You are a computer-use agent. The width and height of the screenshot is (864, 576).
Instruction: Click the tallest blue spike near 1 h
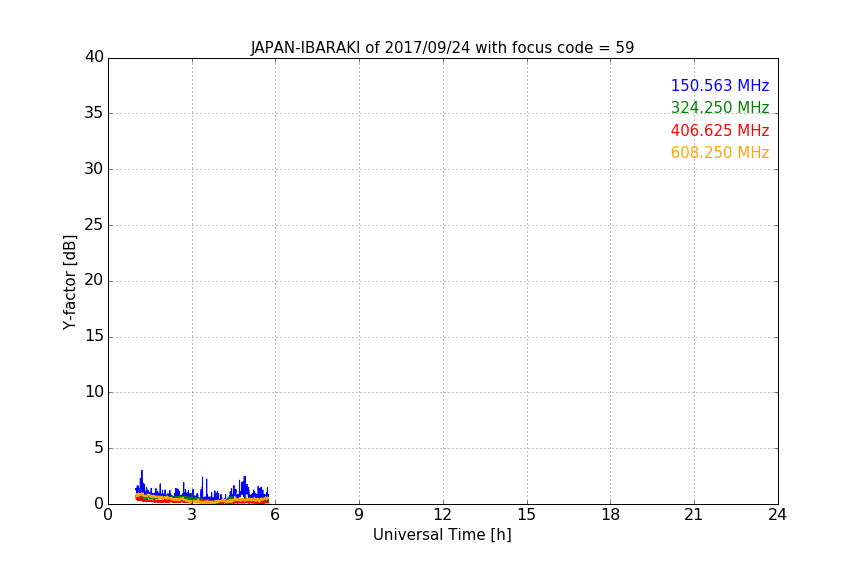coord(142,480)
